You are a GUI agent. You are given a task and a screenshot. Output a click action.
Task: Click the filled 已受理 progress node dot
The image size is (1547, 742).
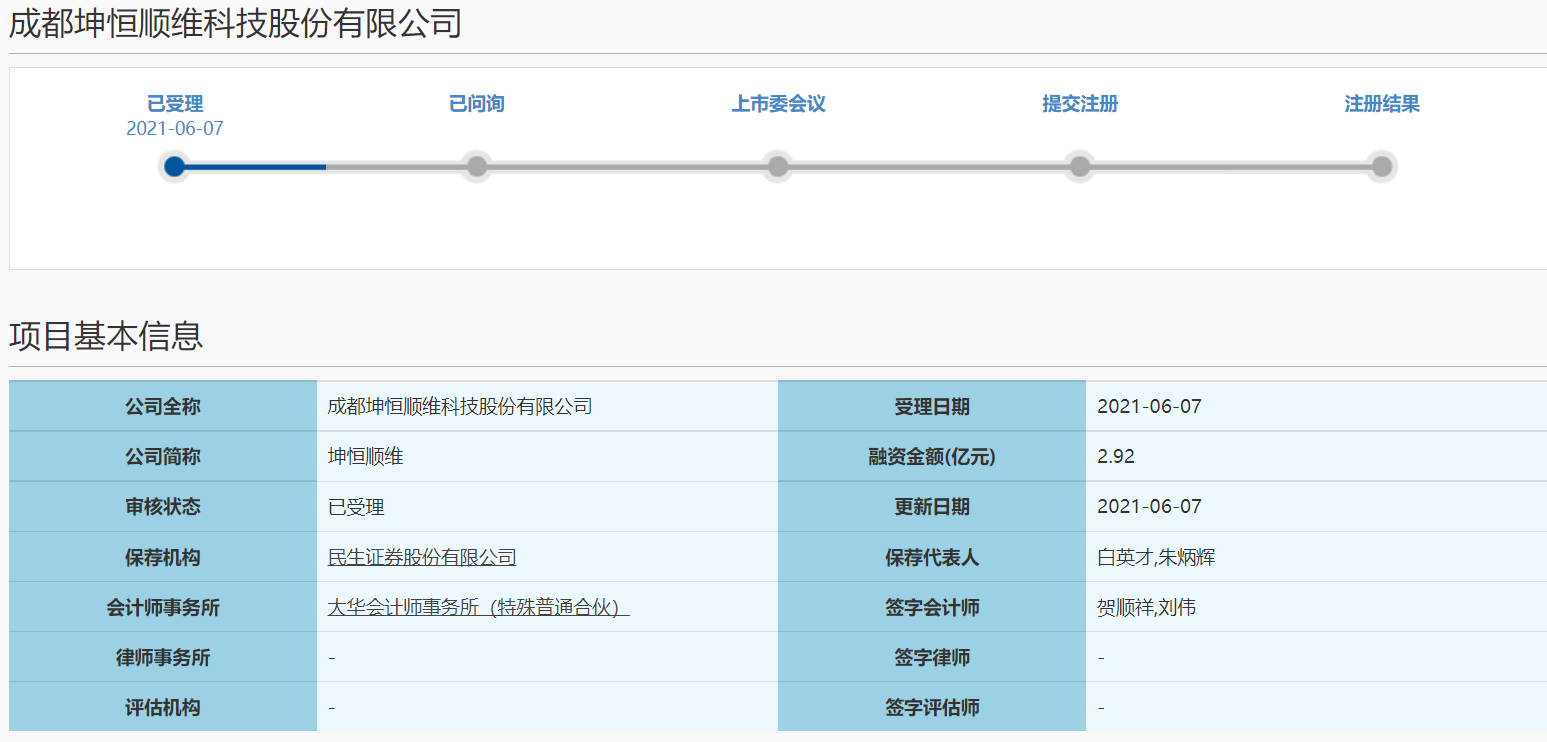pos(175,166)
